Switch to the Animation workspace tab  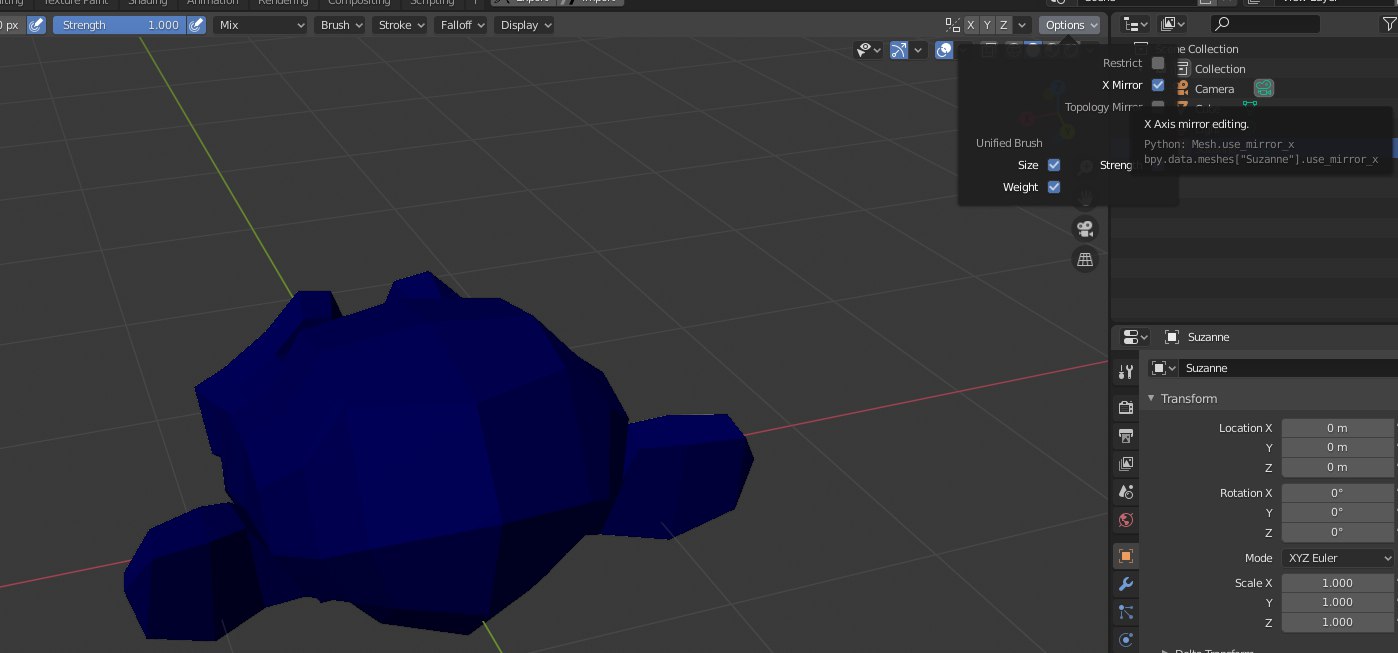tap(213, 3)
